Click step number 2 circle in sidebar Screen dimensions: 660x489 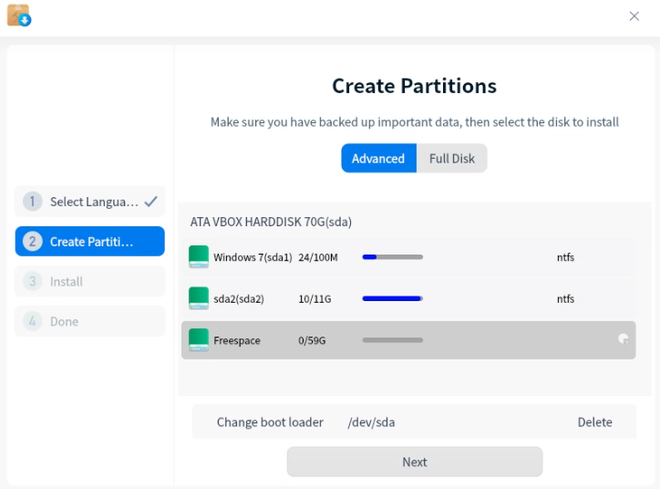tap(32, 242)
